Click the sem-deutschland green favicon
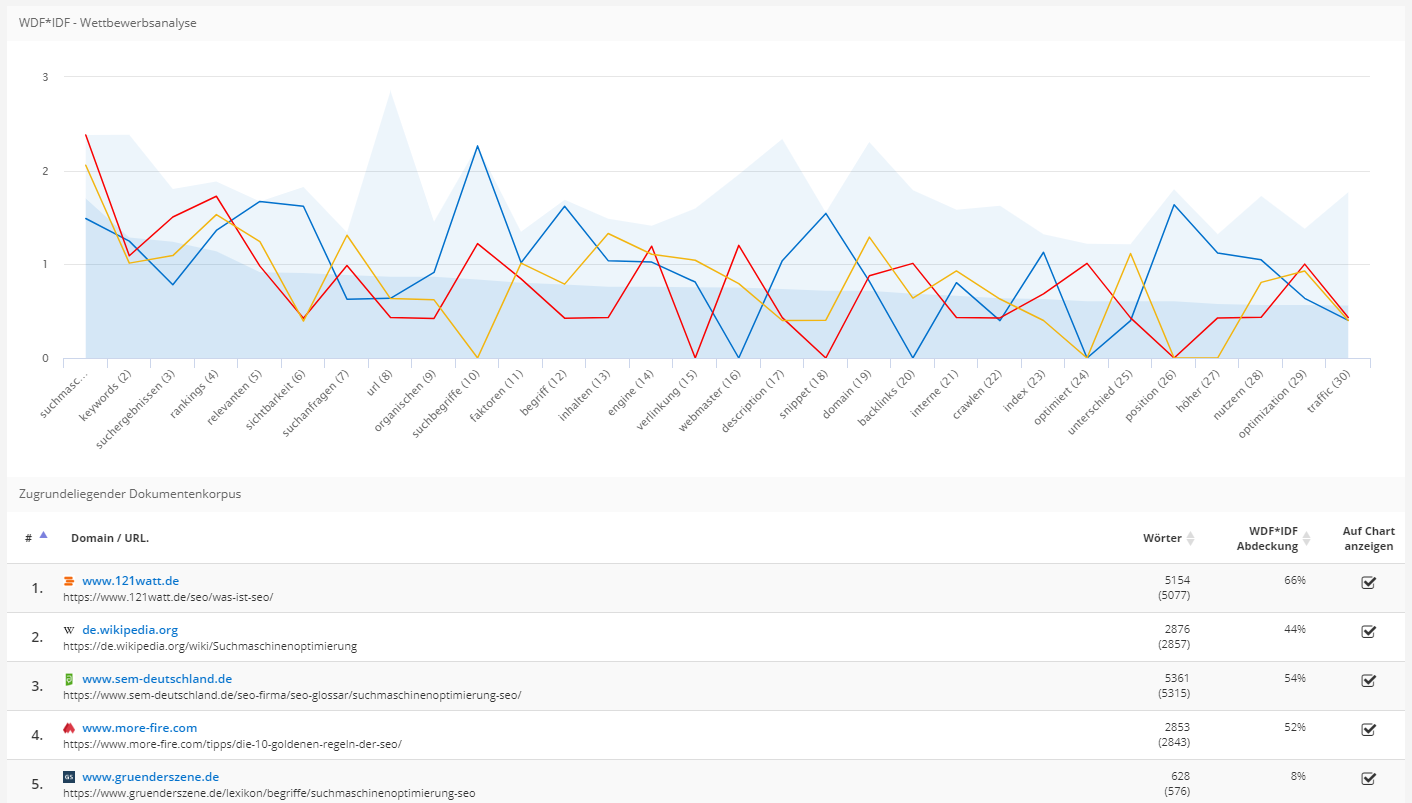The height and width of the screenshot is (803, 1412). pos(69,679)
